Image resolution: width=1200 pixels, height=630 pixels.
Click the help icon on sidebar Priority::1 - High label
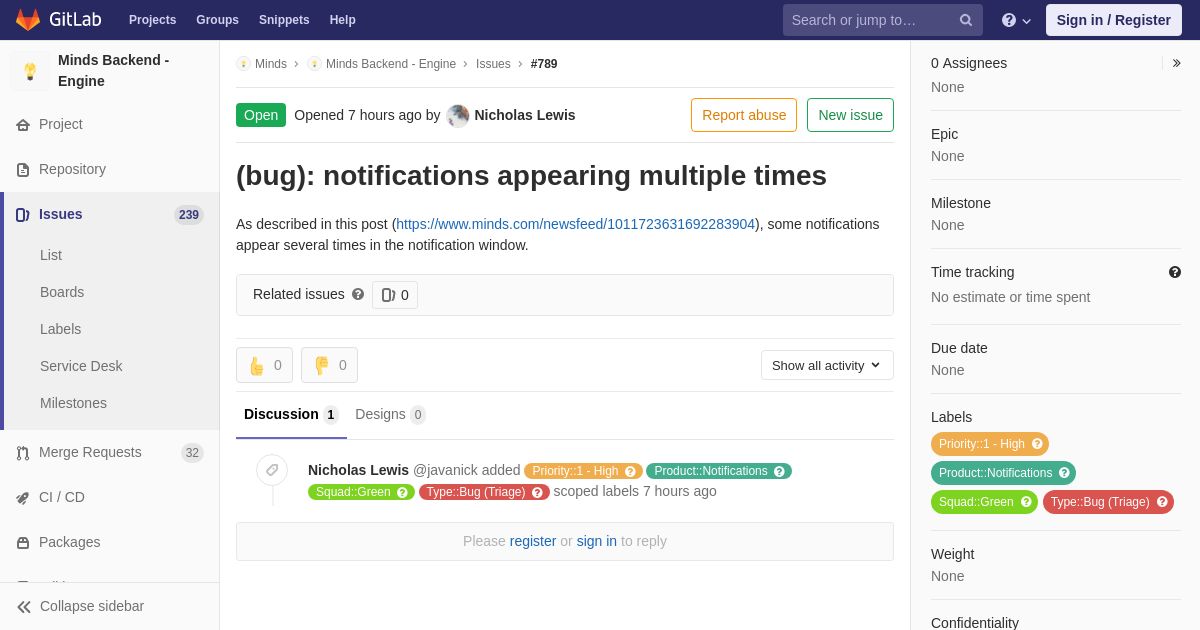(x=1037, y=444)
